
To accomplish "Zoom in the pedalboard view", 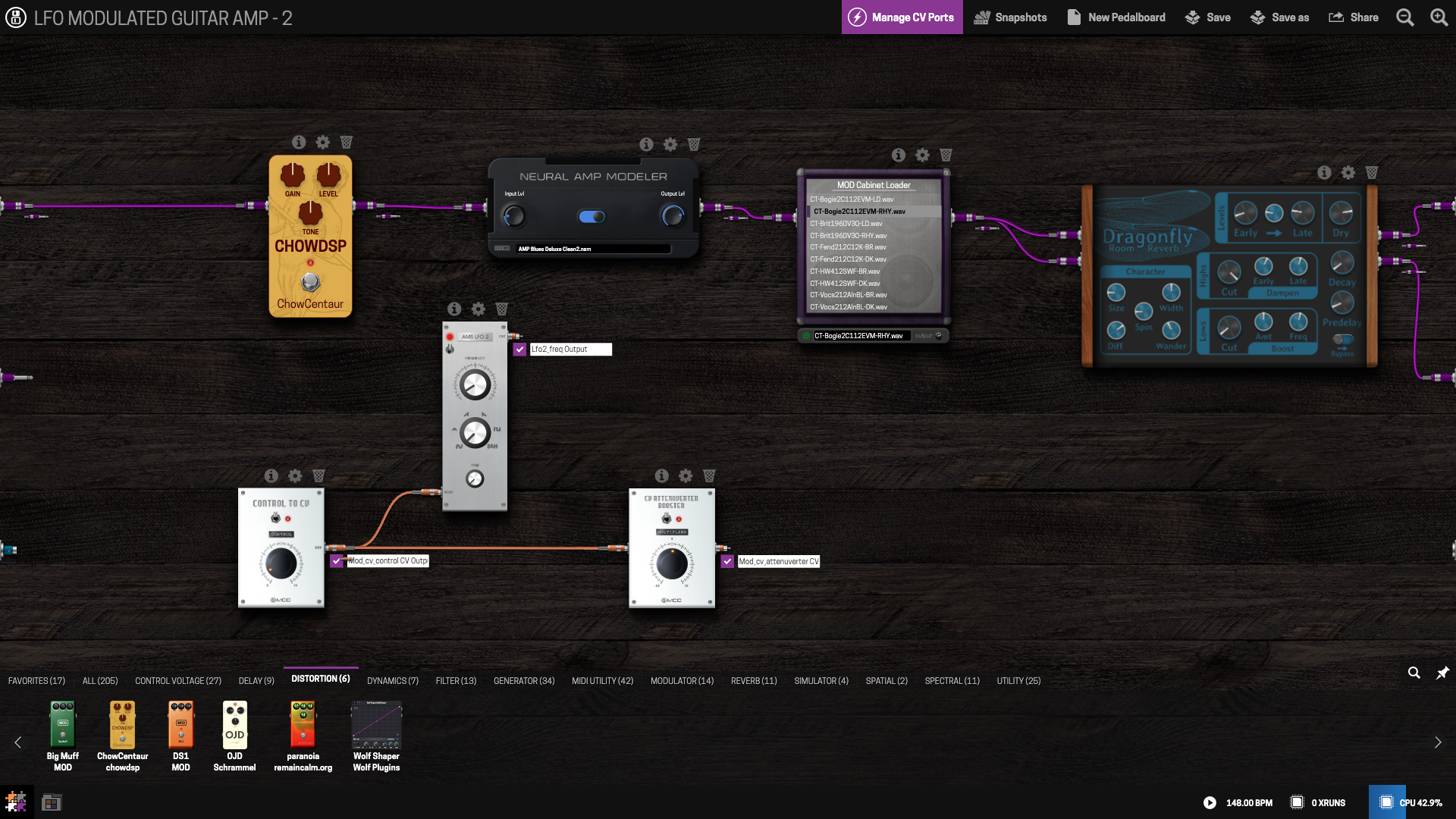I will tap(1439, 17).
